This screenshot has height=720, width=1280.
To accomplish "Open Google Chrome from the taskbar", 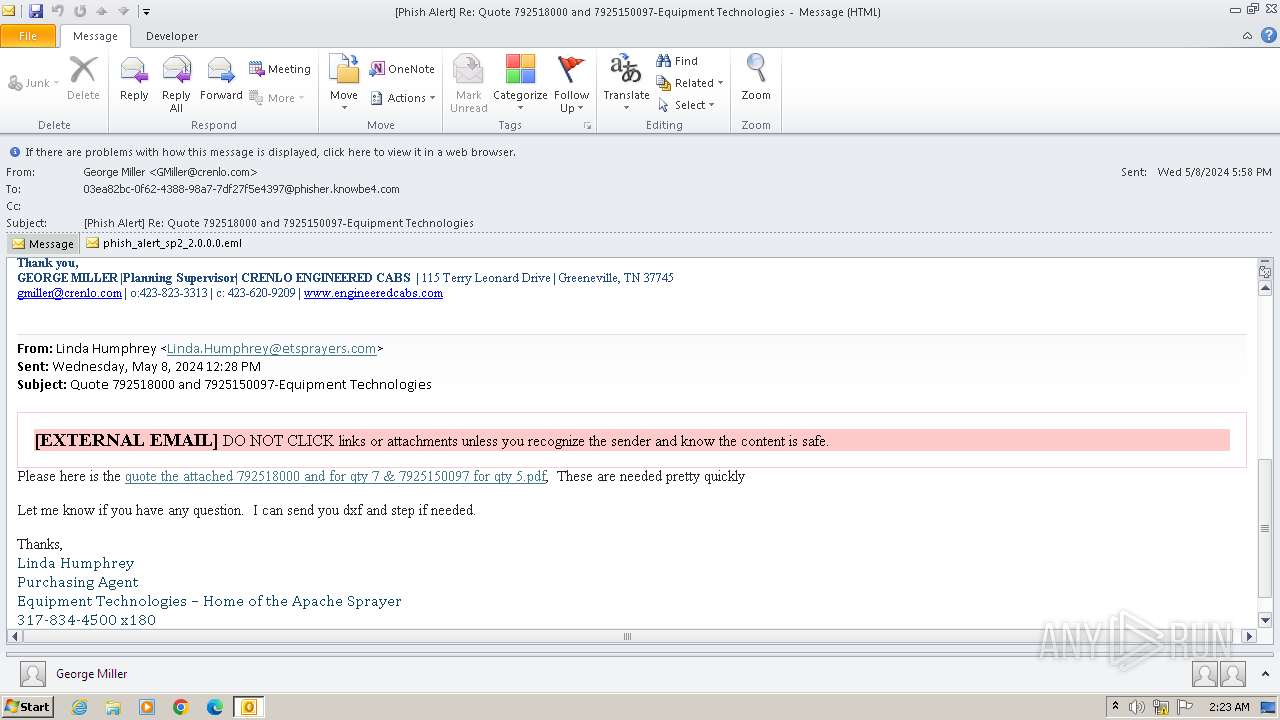I will point(181,707).
